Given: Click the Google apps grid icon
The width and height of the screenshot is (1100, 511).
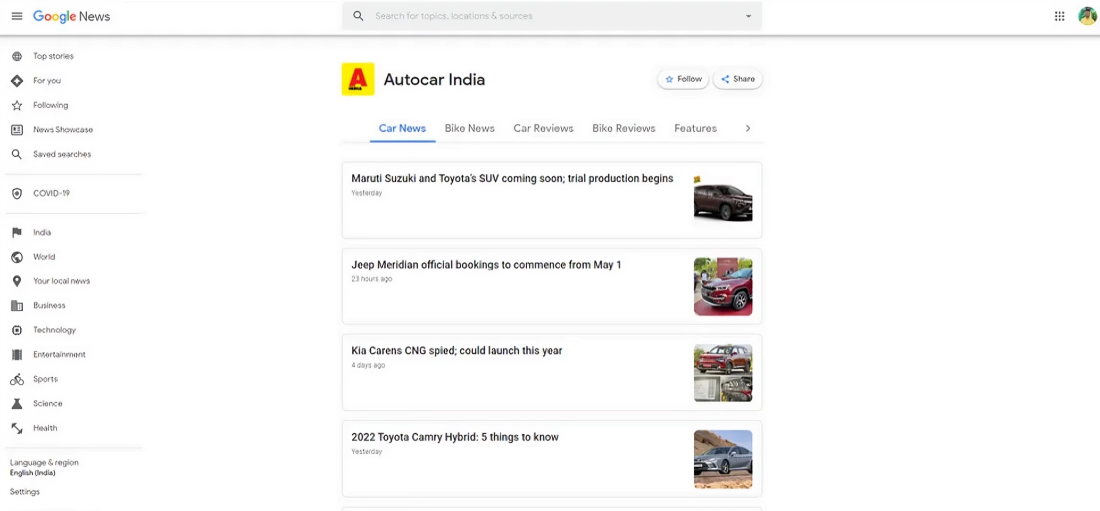Looking at the screenshot, I should tap(1059, 16).
